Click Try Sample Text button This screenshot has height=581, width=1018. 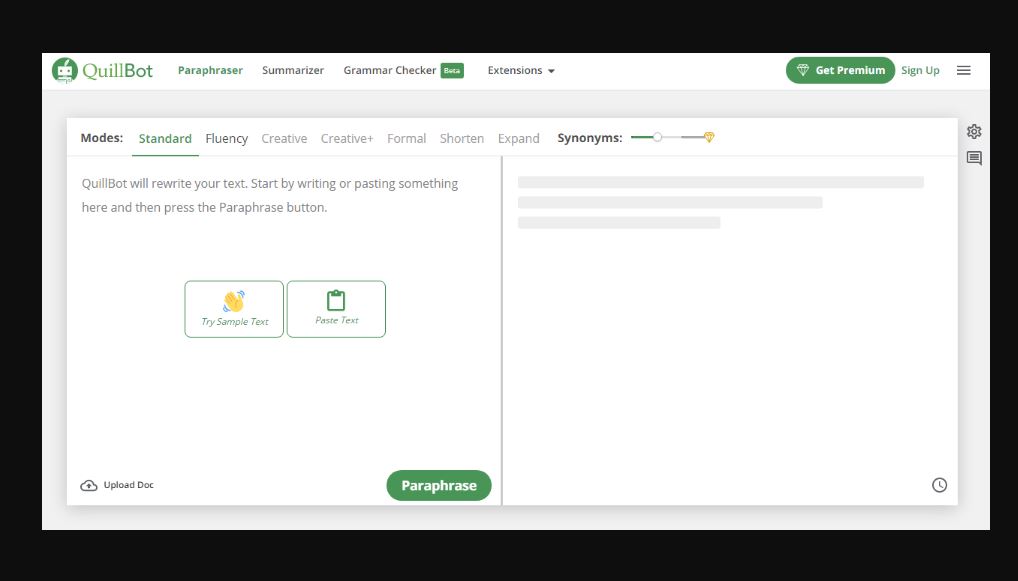click(234, 309)
